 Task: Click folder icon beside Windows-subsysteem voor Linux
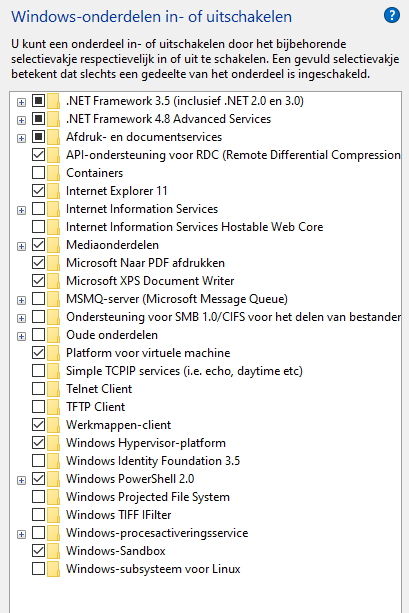(x=54, y=568)
